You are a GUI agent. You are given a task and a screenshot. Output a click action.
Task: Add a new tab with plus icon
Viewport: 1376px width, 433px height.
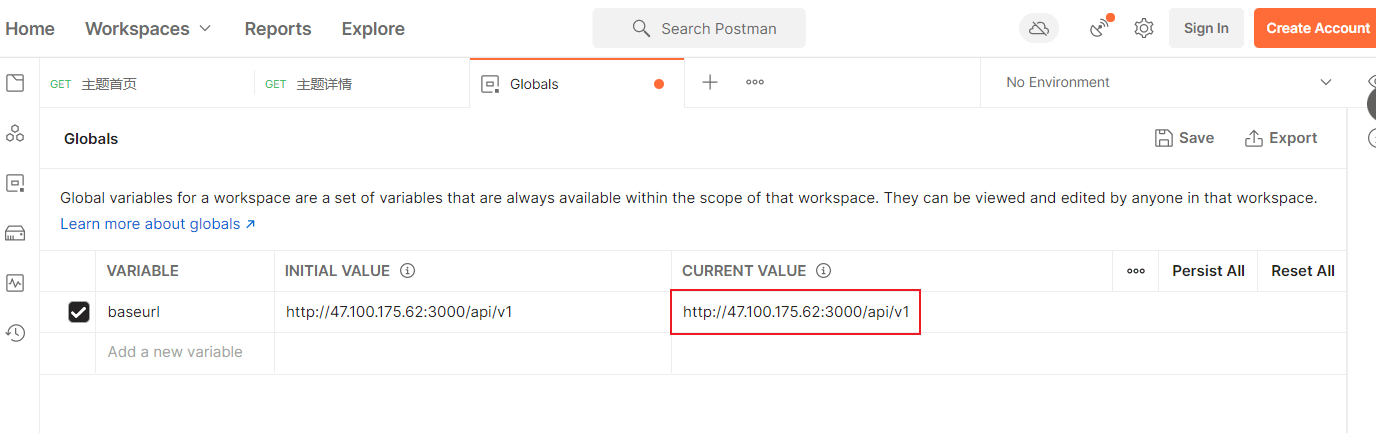pyautogui.click(x=710, y=82)
